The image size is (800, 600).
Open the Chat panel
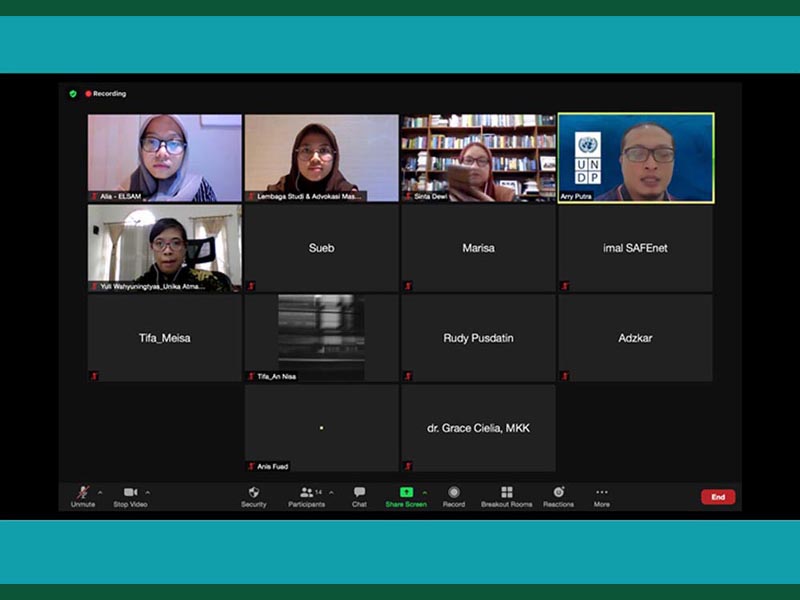click(359, 496)
